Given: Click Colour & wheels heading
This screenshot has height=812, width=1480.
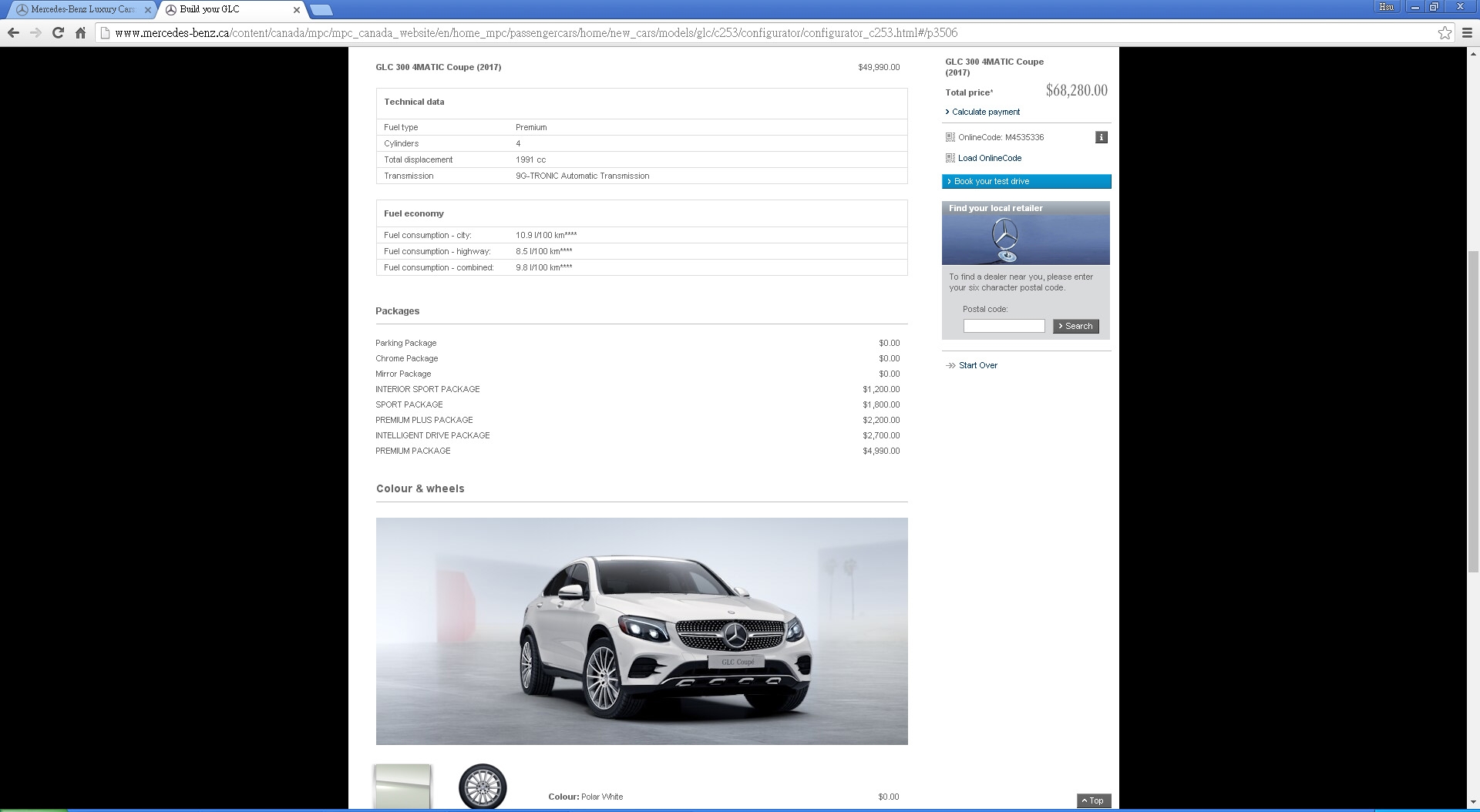Looking at the screenshot, I should click(420, 488).
